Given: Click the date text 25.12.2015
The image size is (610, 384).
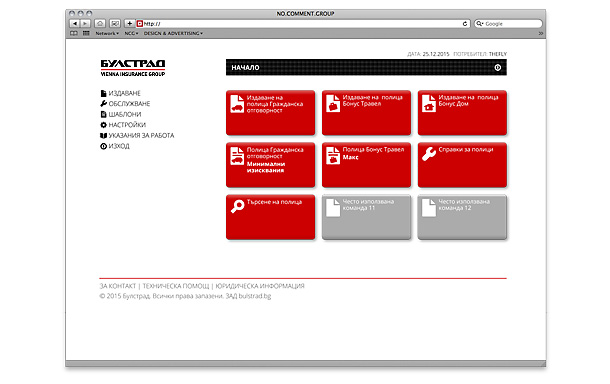Looking at the screenshot, I should (x=436, y=54).
